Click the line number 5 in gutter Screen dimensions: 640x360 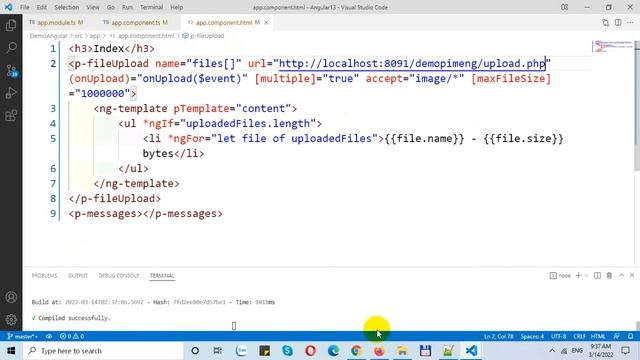click(x=53, y=139)
